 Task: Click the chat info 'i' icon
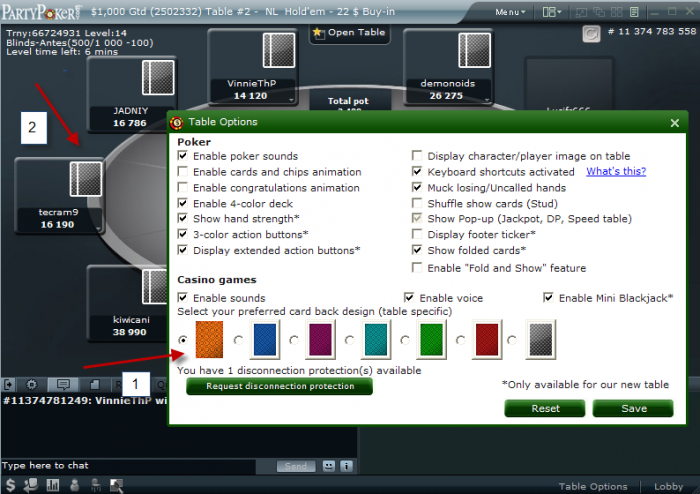[346, 466]
